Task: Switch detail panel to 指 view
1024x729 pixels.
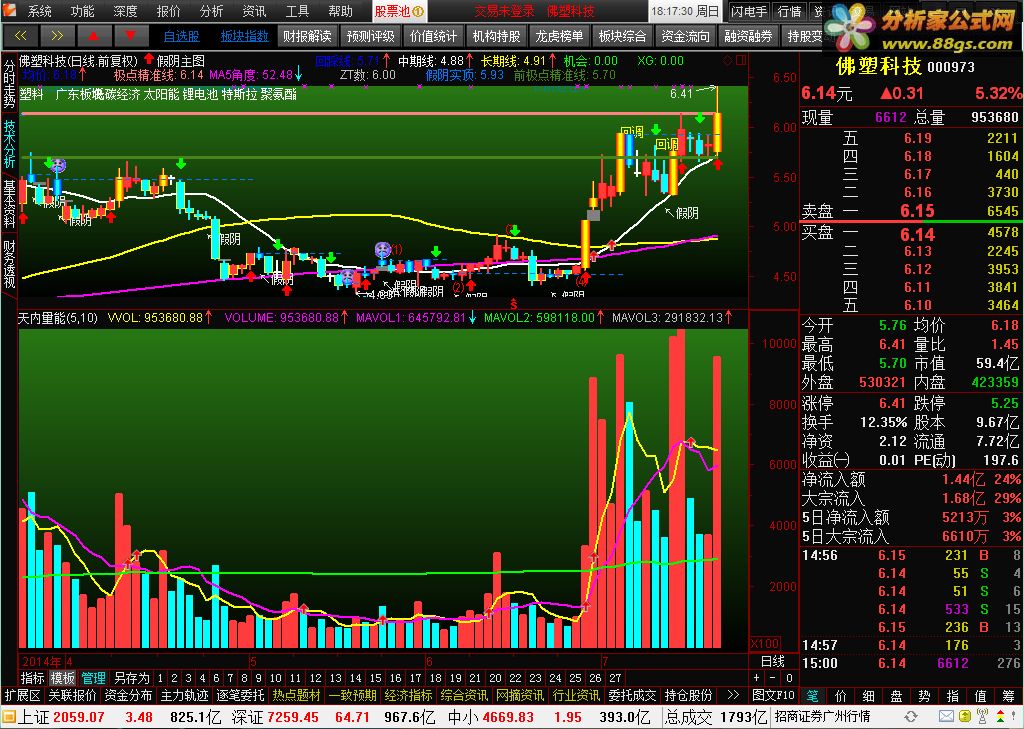Action: tap(953, 695)
